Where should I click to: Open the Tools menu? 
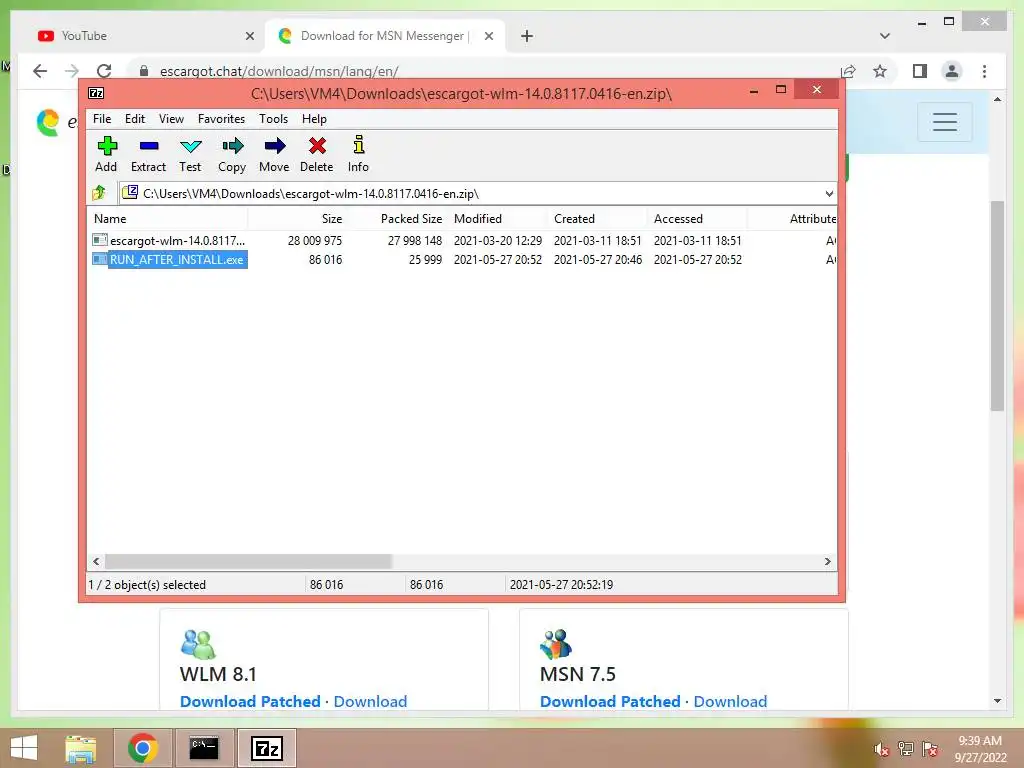pyautogui.click(x=273, y=119)
